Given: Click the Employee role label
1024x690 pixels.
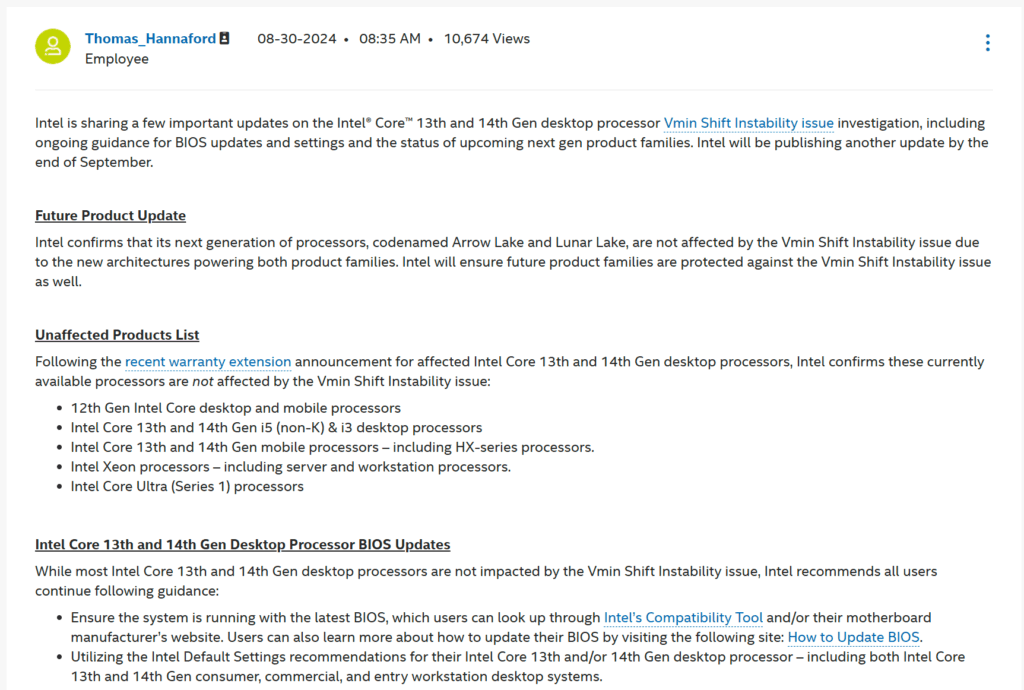Looking at the screenshot, I should (x=117, y=59).
